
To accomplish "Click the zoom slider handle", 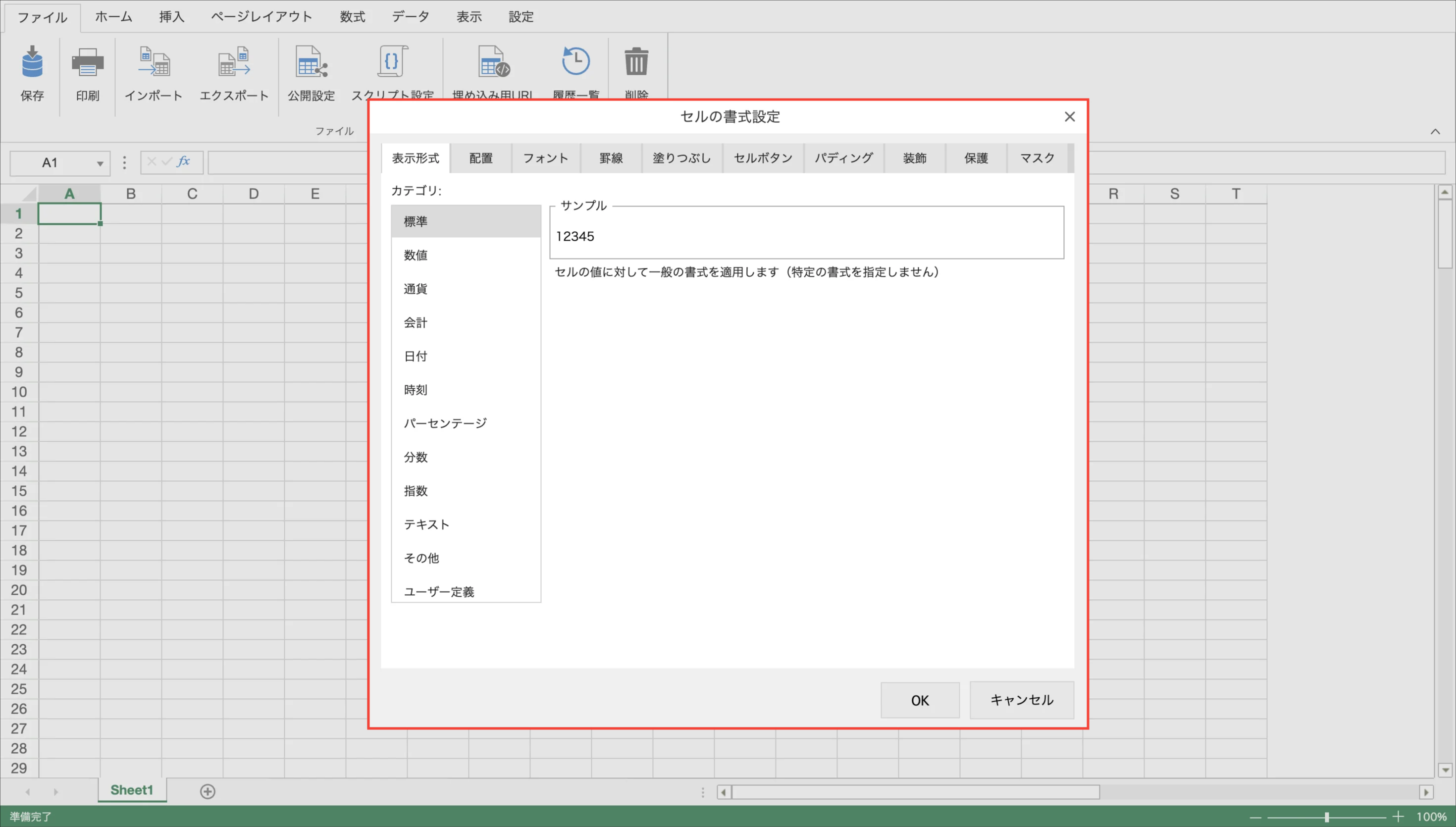I will (x=1327, y=817).
